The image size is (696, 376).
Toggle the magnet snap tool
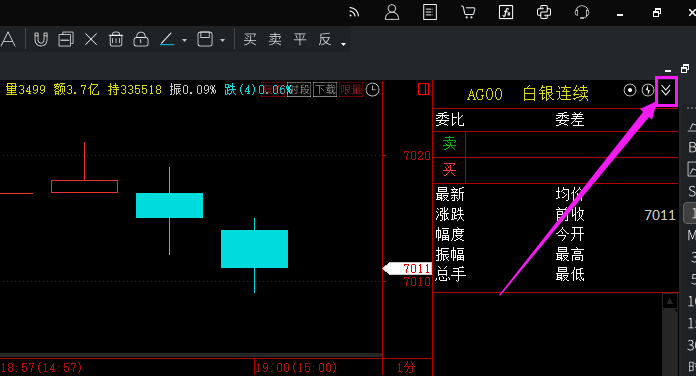point(41,40)
